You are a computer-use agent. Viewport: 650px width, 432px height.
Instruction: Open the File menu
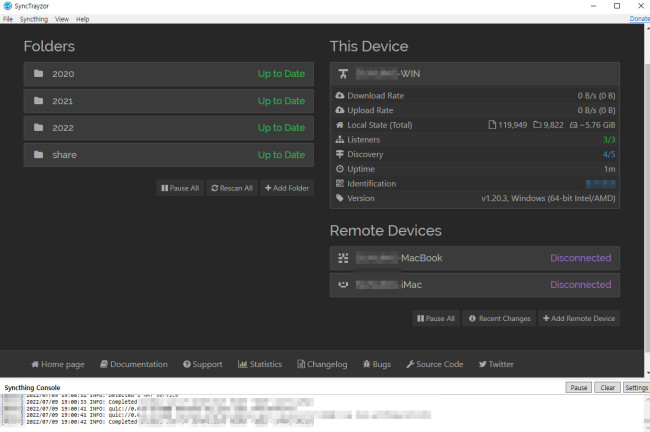[x=8, y=19]
